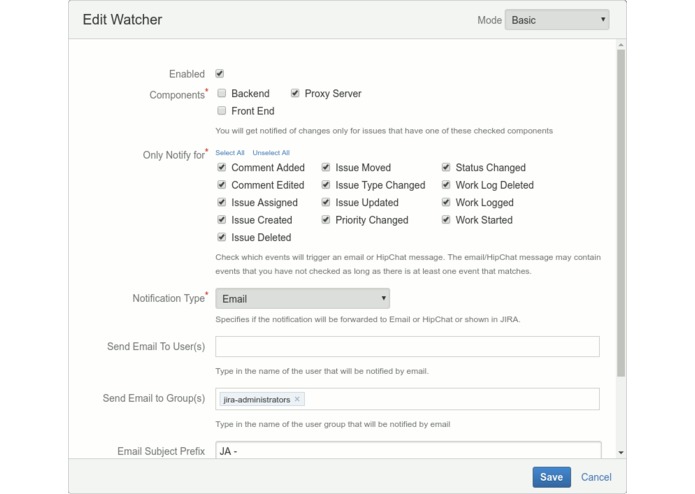Uncheck the Comment Edited event
Screen dimensions: 695x494
point(222,185)
